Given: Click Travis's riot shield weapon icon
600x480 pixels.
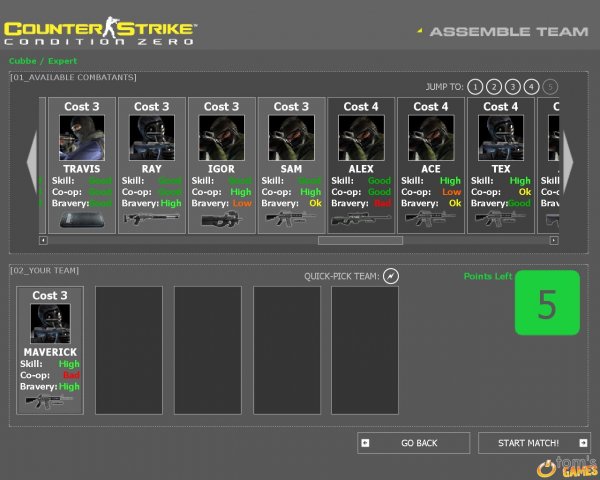Looking at the screenshot, I should pyautogui.click(x=82, y=220).
